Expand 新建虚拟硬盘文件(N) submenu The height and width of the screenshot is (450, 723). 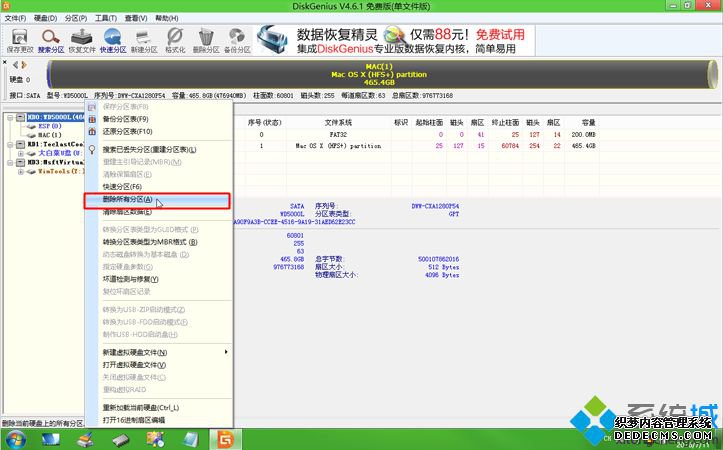point(159,353)
